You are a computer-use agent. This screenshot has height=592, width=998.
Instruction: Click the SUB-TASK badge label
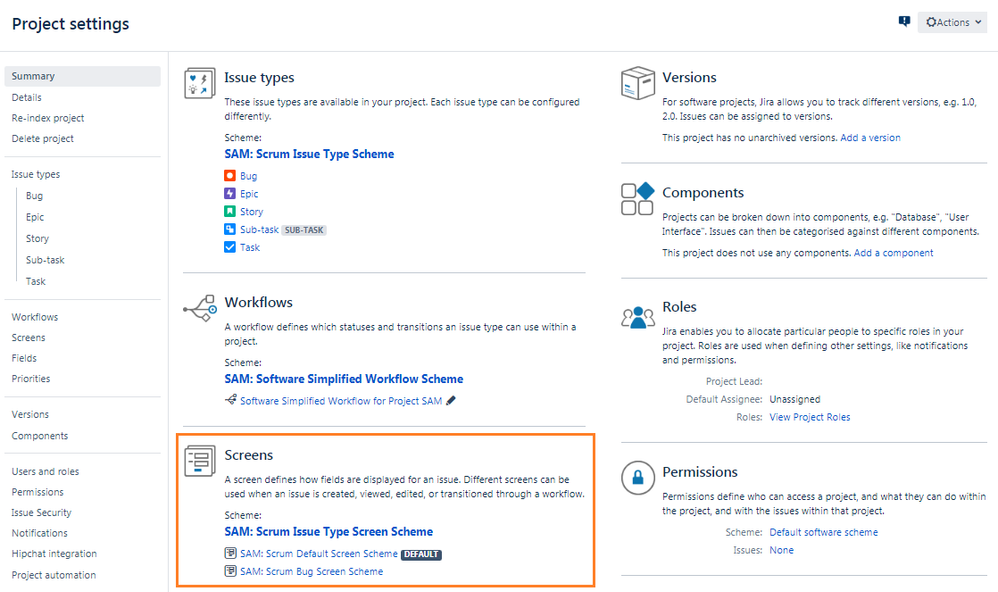(x=304, y=230)
